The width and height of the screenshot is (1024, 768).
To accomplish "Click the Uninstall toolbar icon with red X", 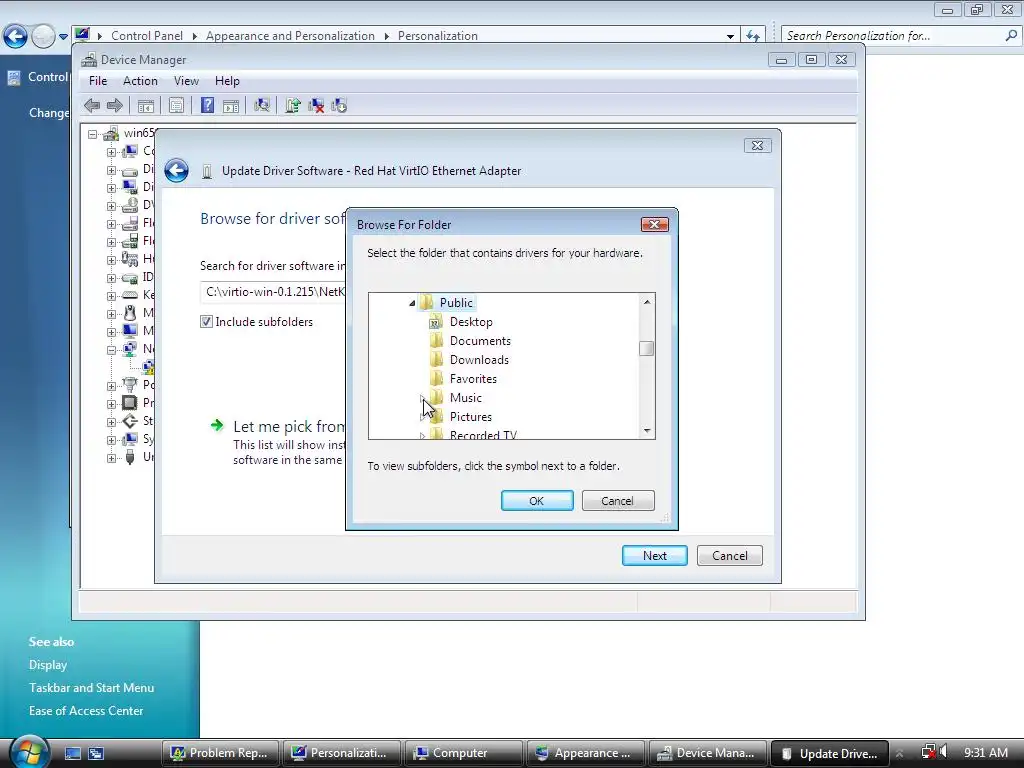I will [316, 105].
